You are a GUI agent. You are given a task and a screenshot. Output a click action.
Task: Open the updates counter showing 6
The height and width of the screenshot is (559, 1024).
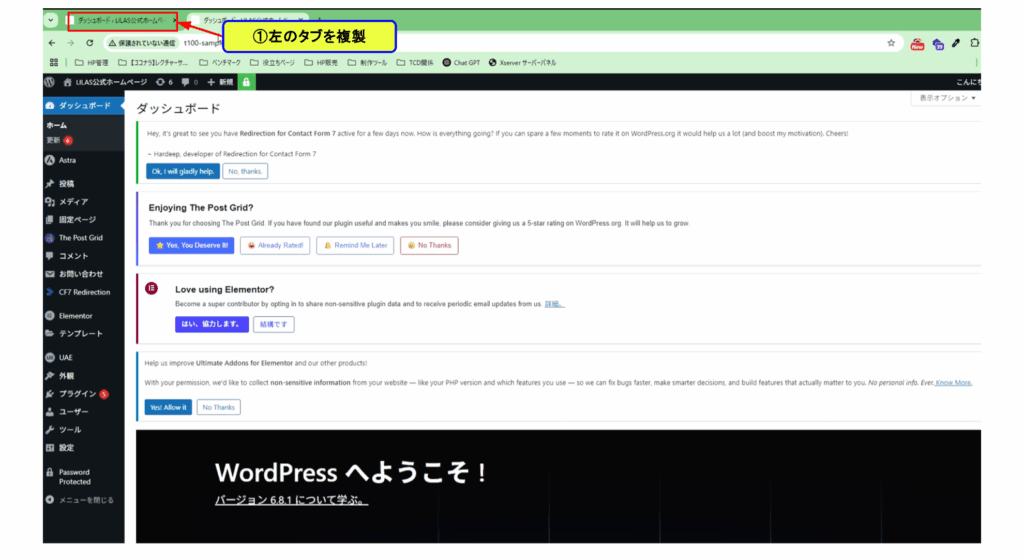[x=164, y=82]
